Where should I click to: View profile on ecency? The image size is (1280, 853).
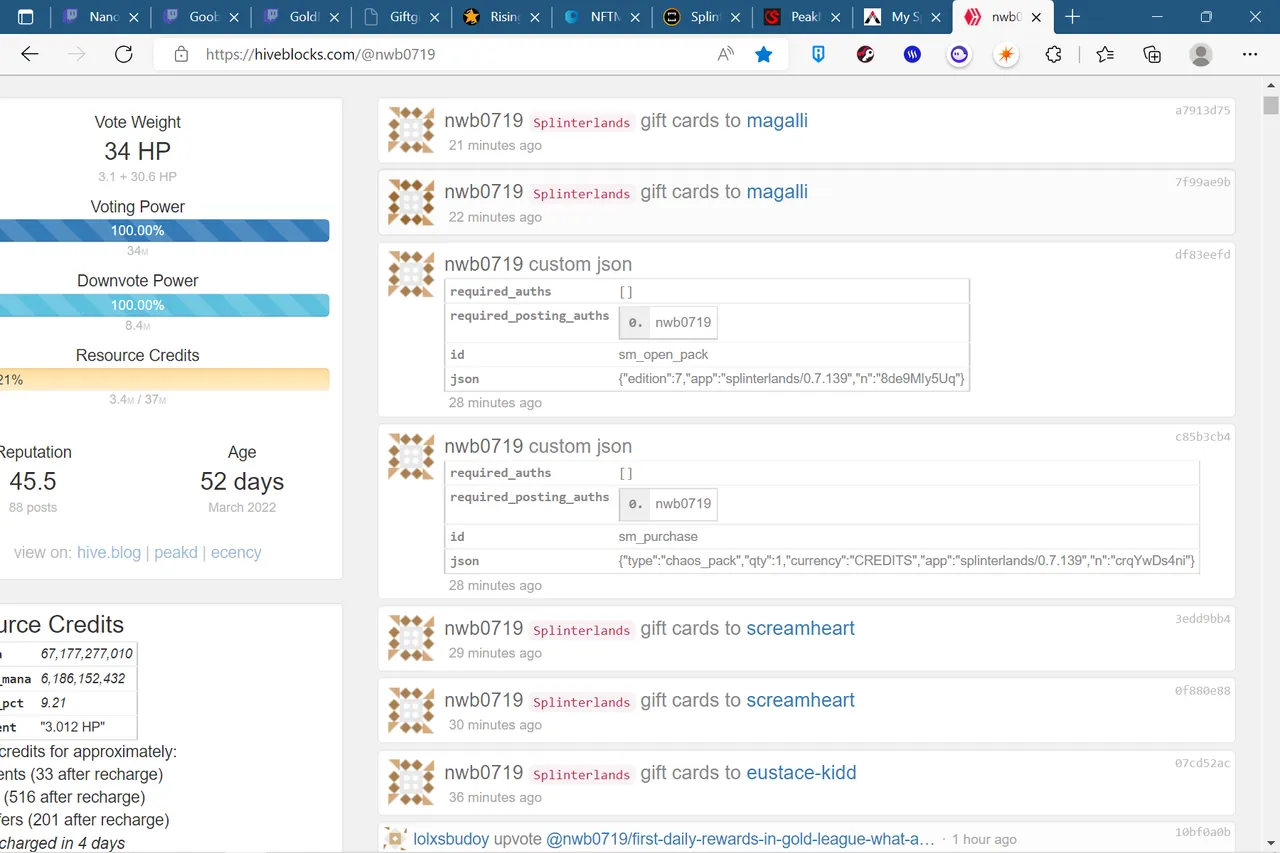click(236, 552)
